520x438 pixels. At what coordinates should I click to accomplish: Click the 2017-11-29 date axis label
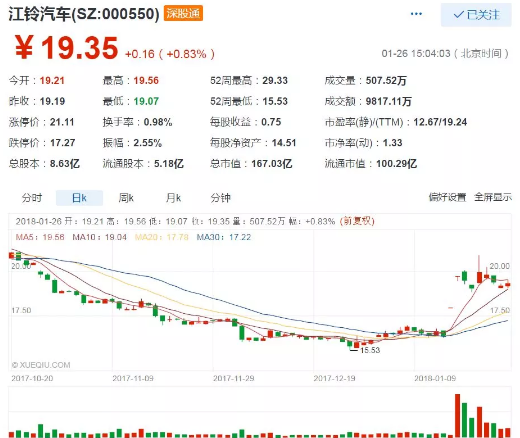(234, 378)
